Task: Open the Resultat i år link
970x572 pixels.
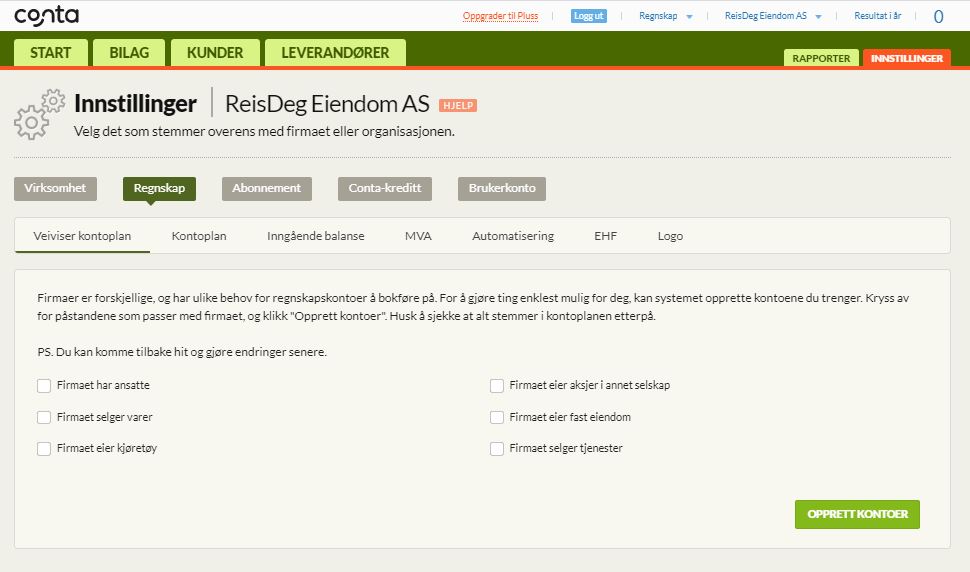Action: (x=877, y=16)
